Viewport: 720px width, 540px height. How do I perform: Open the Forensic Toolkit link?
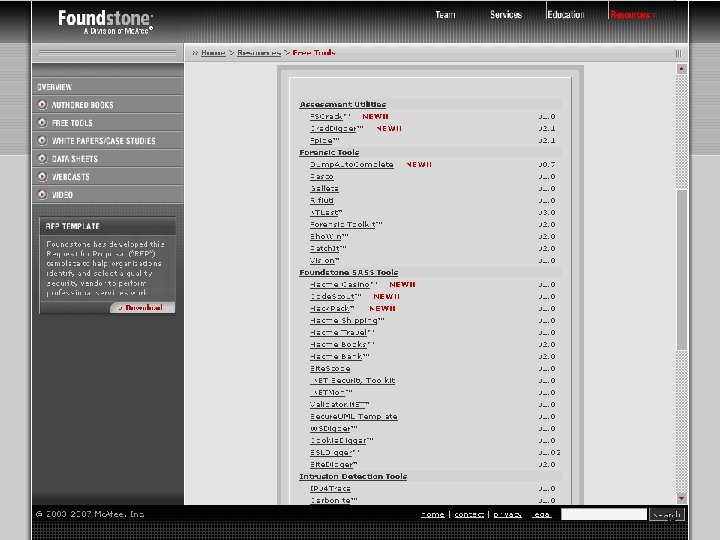(x=343, y=224)
